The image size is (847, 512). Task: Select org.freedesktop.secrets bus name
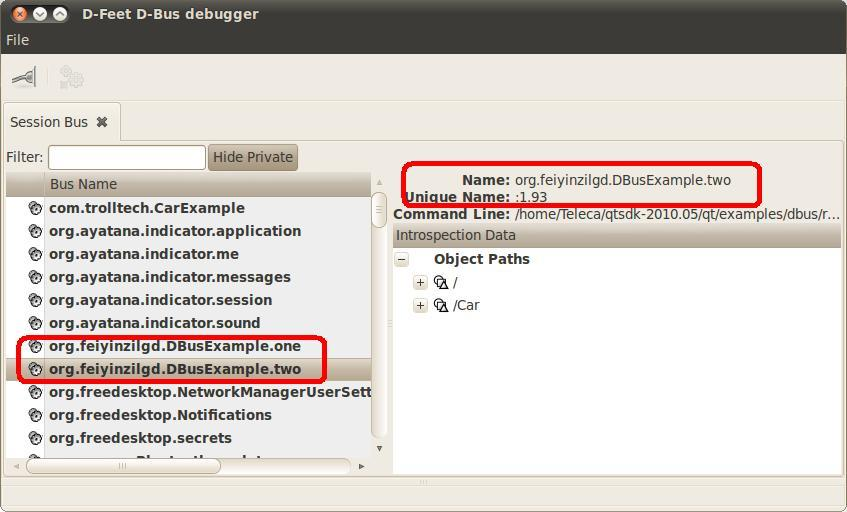[140, 438]
